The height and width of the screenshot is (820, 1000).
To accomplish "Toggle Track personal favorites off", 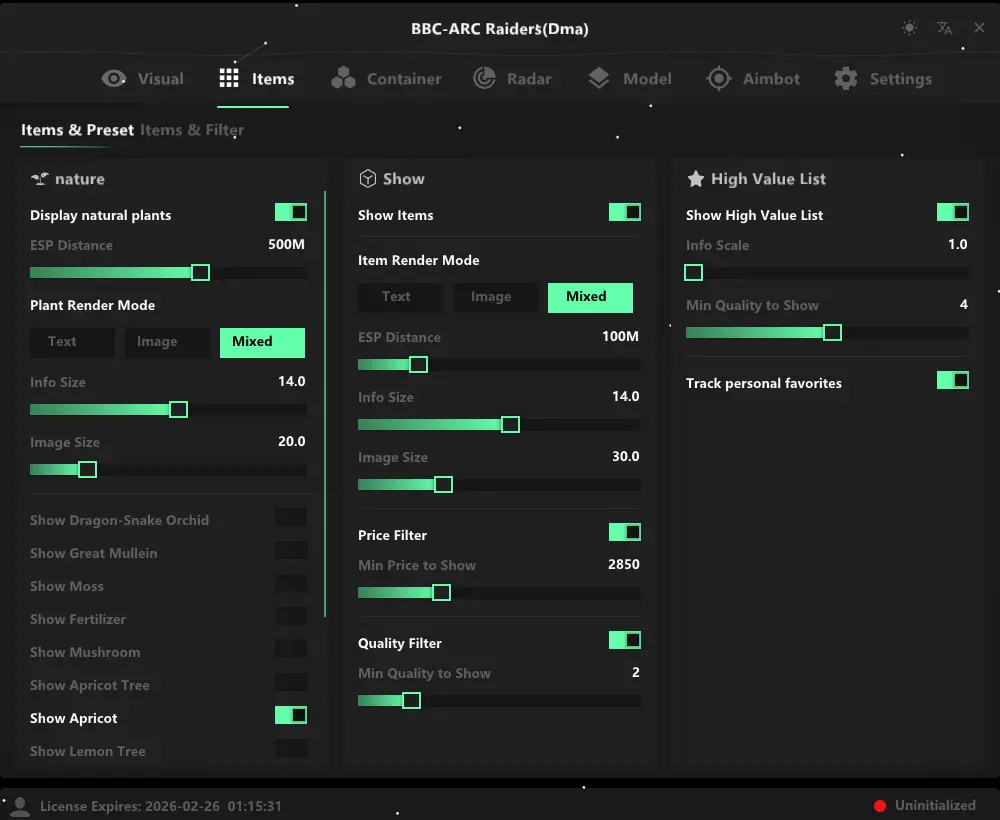I will point(953,381).
